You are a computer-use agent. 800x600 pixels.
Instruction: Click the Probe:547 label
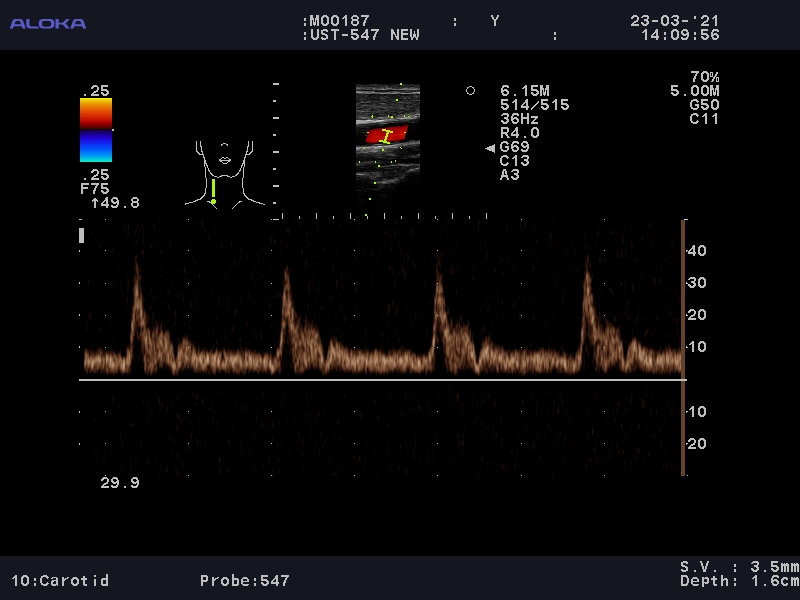[244, 580]
